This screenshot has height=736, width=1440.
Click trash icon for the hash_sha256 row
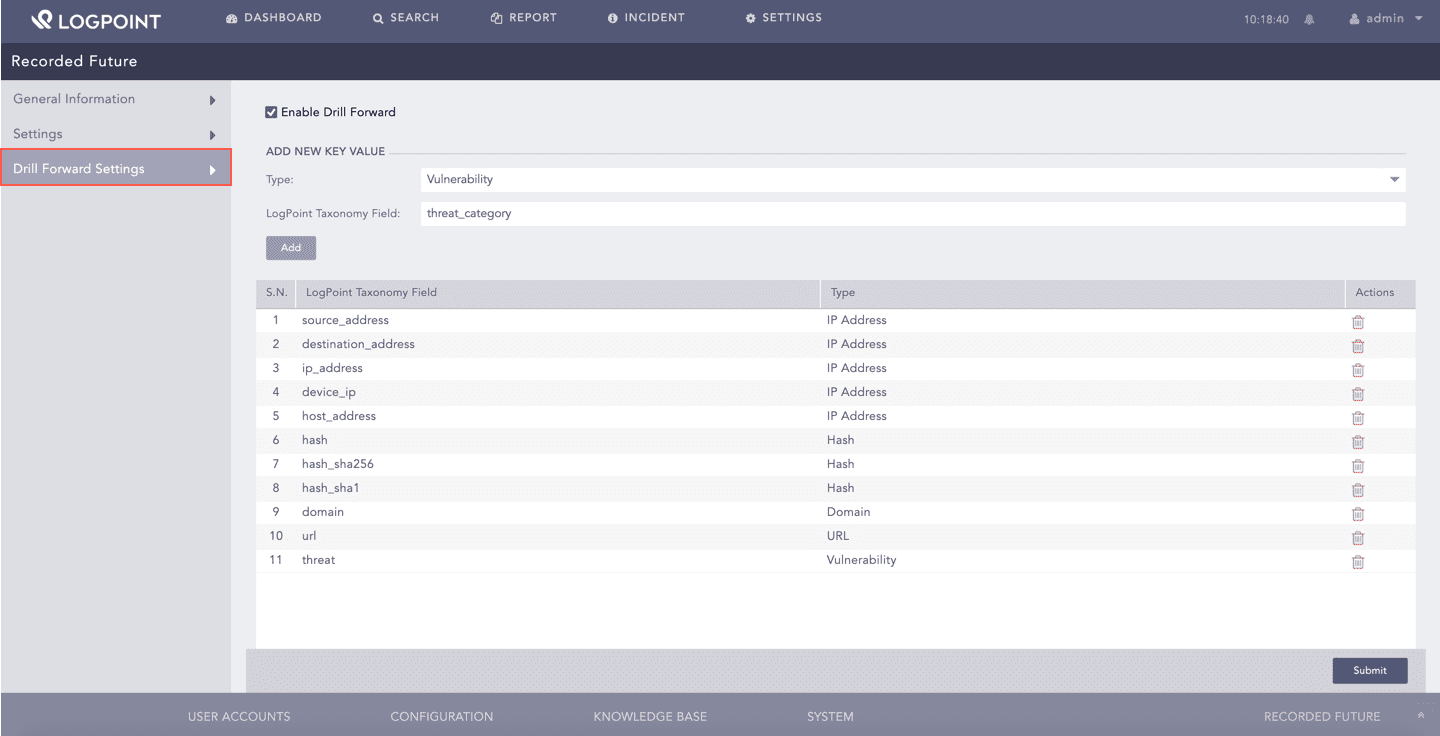tap(1357, 466)
